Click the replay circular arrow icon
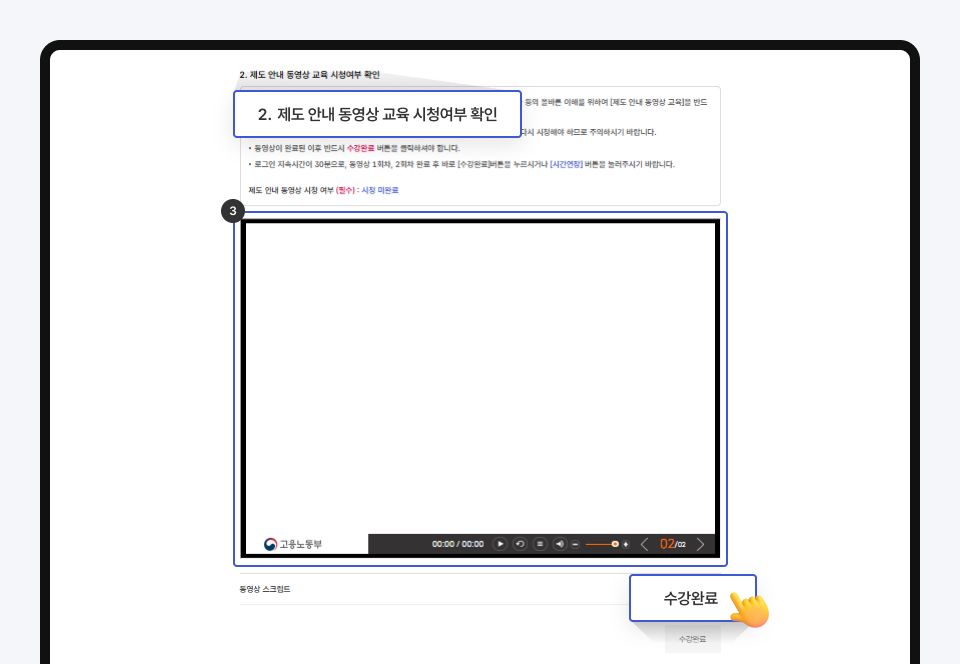The width and height of the screenshot is (960, 664). [x=520, y=544]
